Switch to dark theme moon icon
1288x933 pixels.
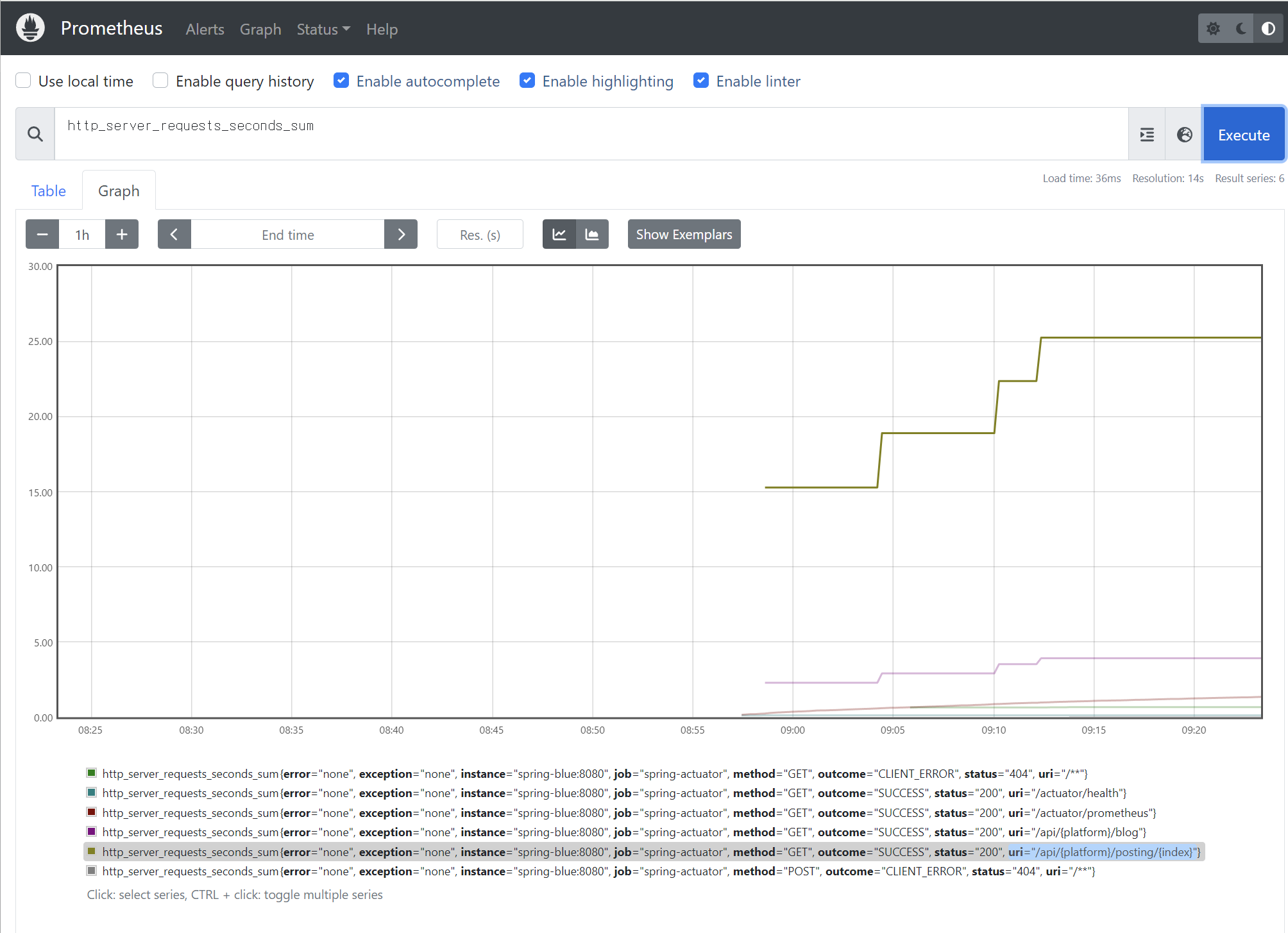(x=1241, y=29)
